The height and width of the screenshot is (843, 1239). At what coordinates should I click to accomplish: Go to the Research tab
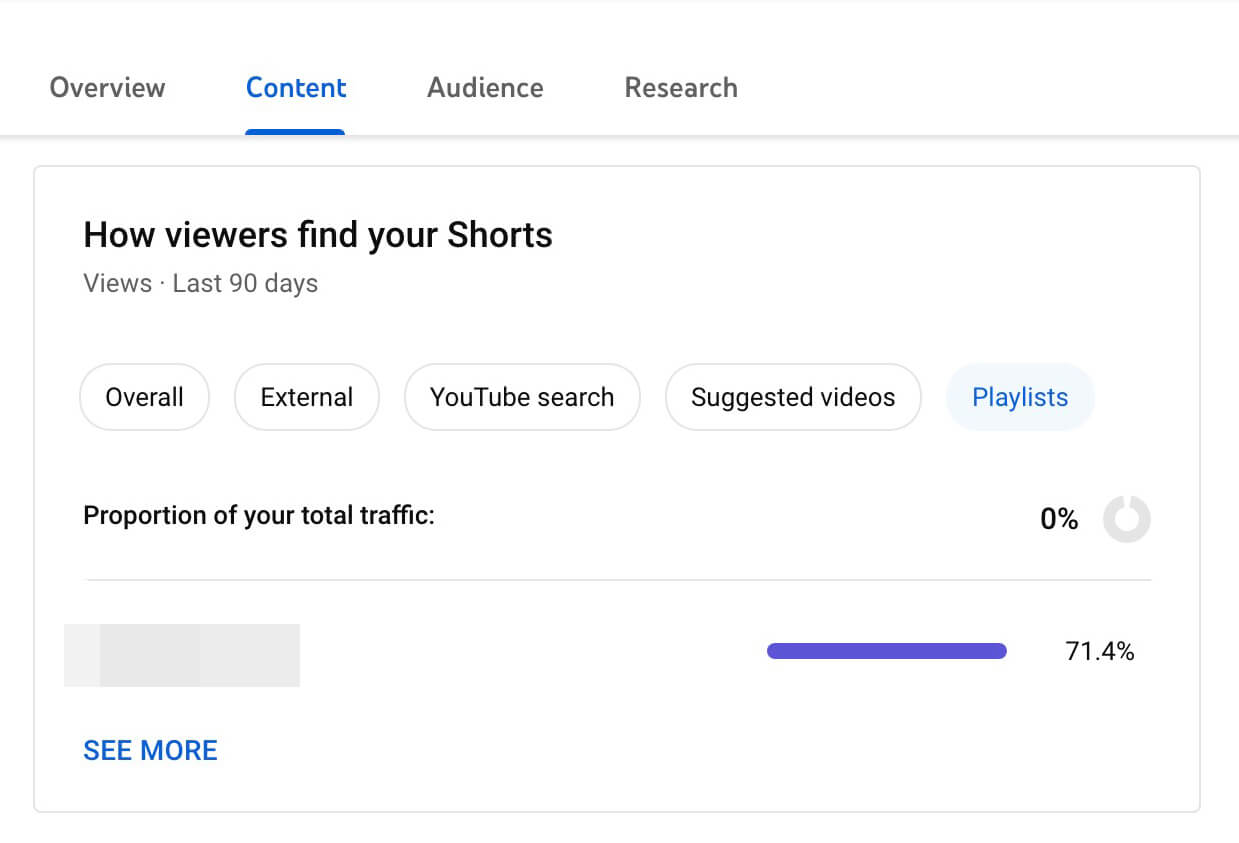pos(681,88)
